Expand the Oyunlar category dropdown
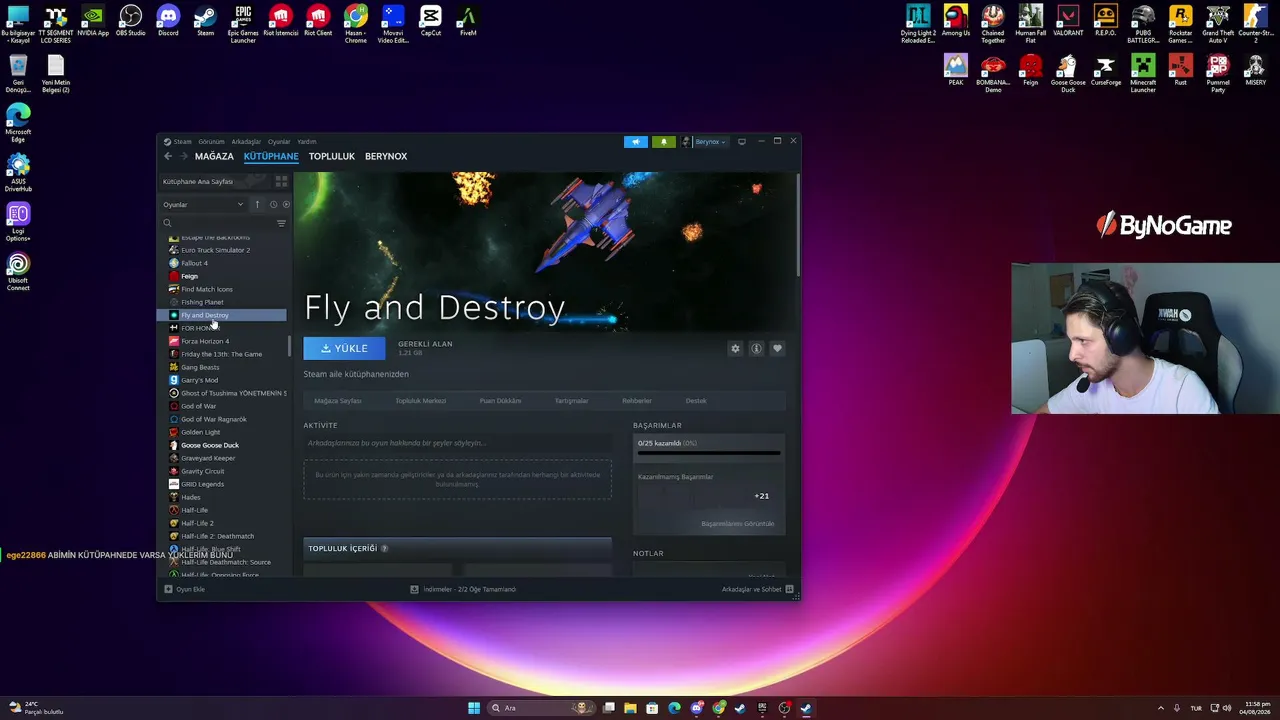The height and width of the screenshot is (720, 1280). [204, 205]
